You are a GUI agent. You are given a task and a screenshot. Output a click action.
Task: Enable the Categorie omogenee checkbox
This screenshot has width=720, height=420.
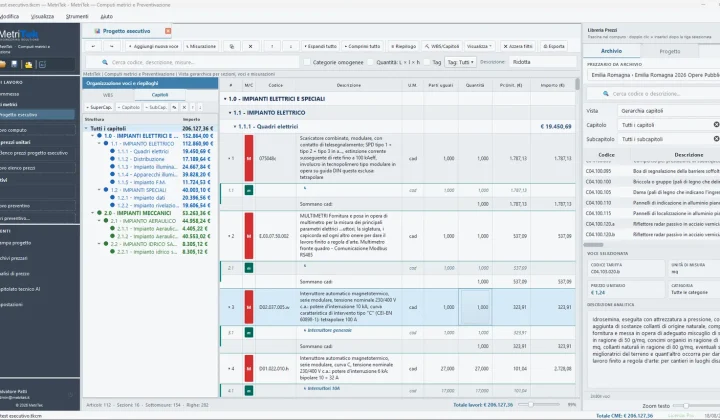(x=307, y=62)
